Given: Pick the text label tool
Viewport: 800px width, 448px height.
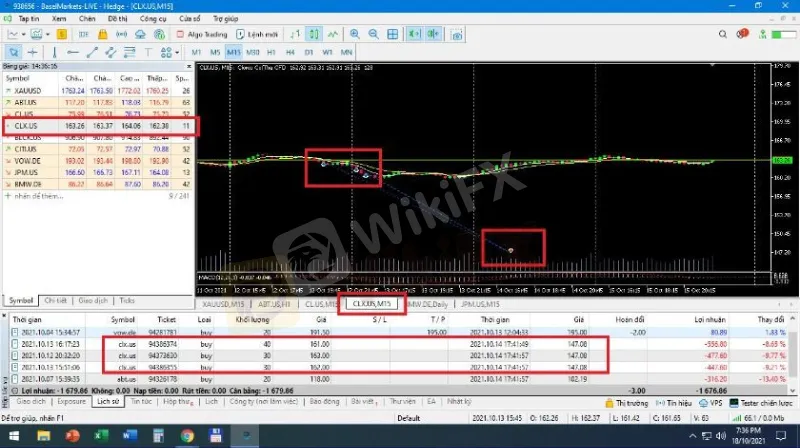Looking at the screenshot, I should click(147, 51).
